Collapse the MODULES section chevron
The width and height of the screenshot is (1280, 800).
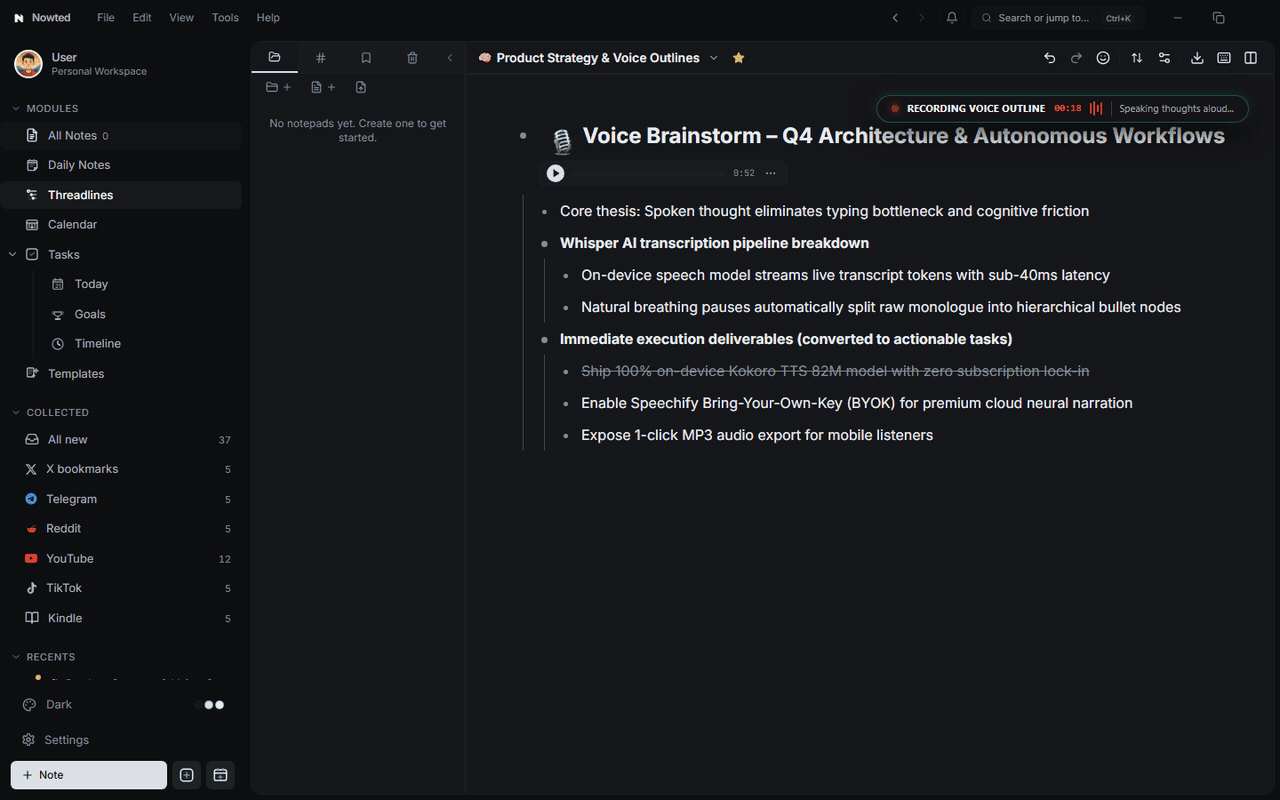pyautogui.click(x=15, y=108)
